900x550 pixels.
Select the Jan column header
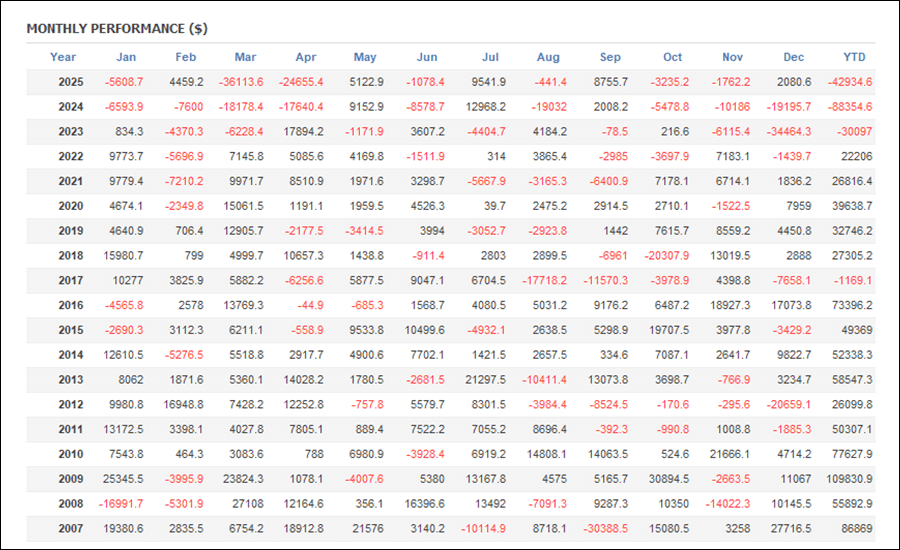pyautogui.click(x=126, y=57)
